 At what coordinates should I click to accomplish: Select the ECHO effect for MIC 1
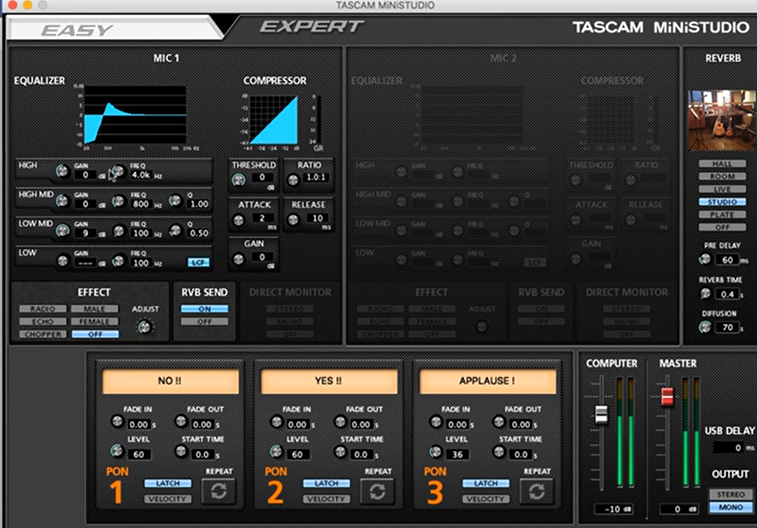pos(43,321)
